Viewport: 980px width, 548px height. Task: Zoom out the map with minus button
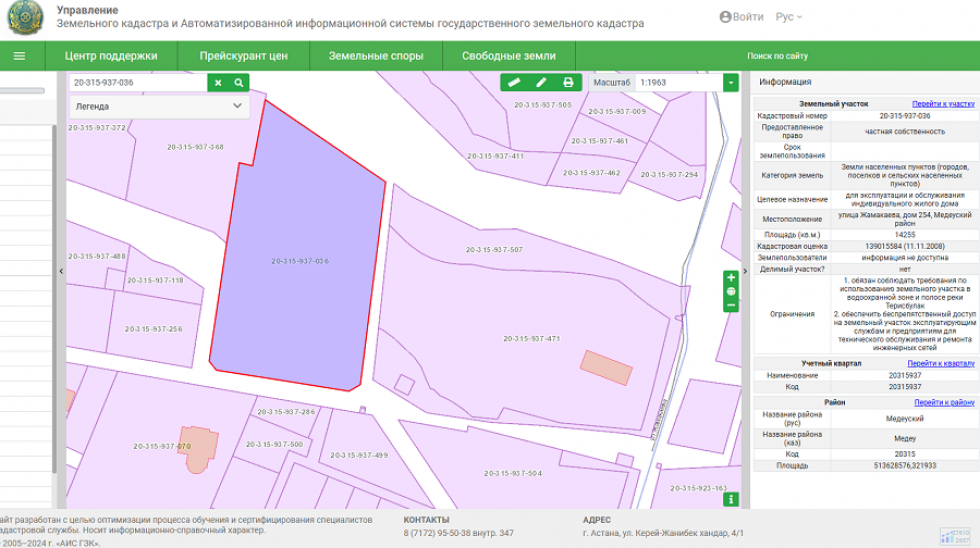tap(731, 305)
